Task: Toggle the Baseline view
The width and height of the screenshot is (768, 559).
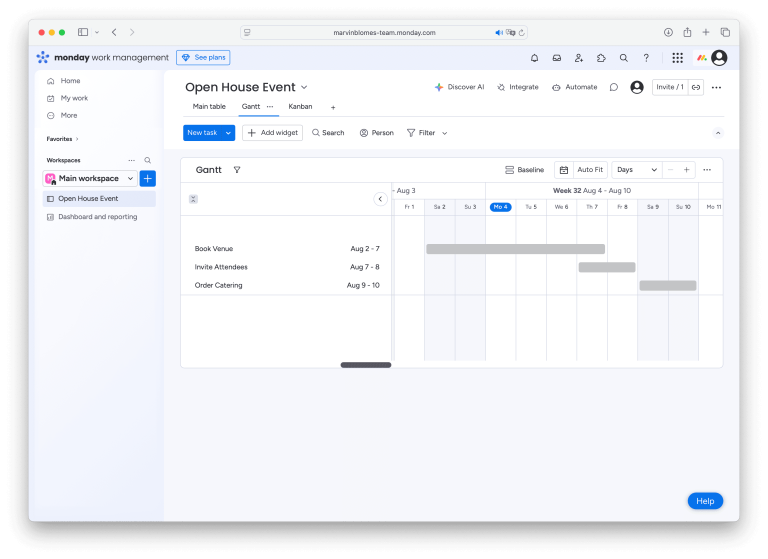Action: [x=525, y=170]
